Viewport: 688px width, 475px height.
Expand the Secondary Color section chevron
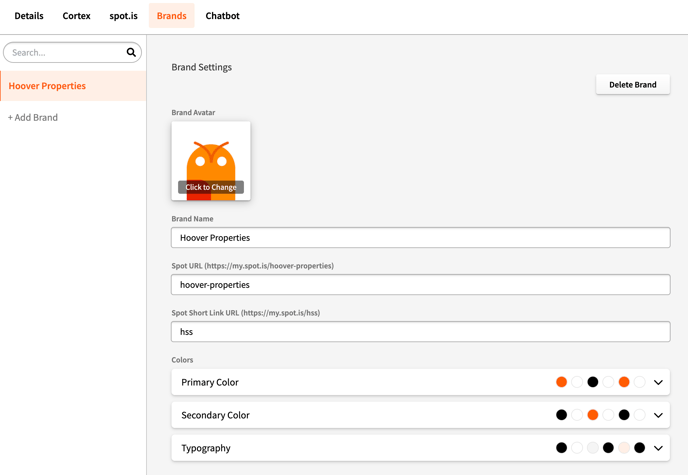658,415
